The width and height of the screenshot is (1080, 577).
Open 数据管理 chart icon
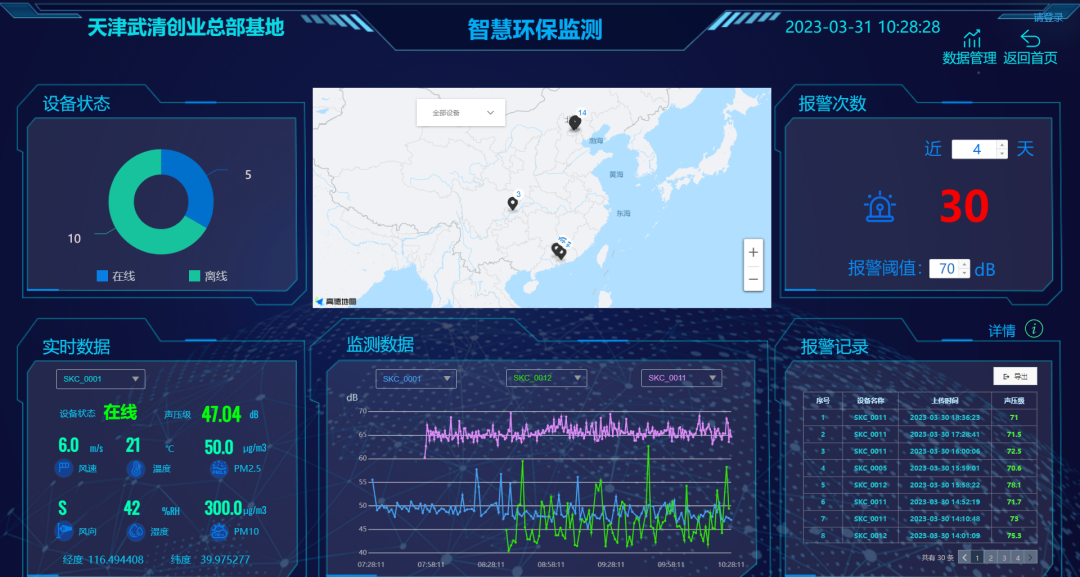[x=972, y=39]
